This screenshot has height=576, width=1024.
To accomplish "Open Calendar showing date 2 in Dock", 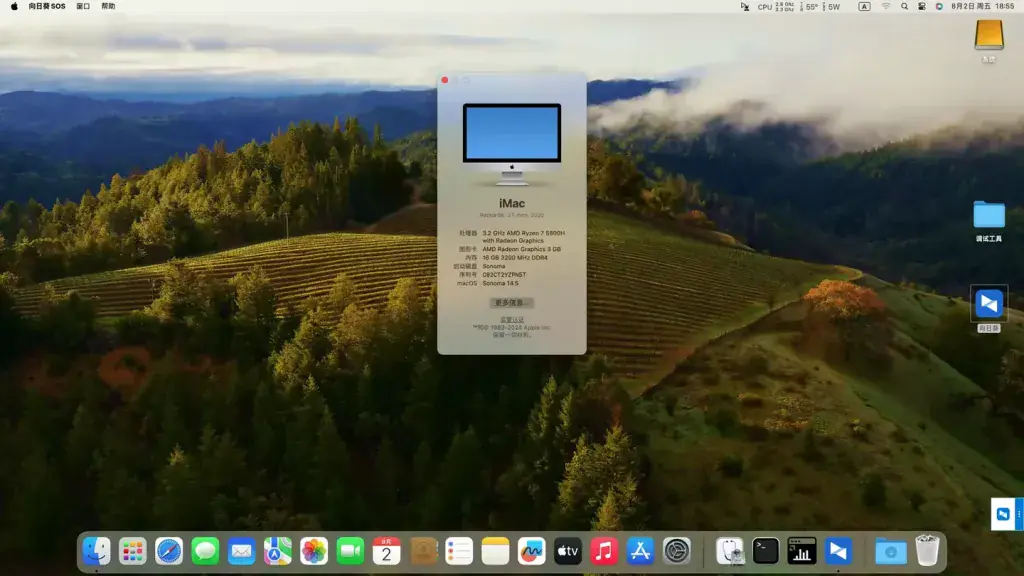I will point(387,551).
